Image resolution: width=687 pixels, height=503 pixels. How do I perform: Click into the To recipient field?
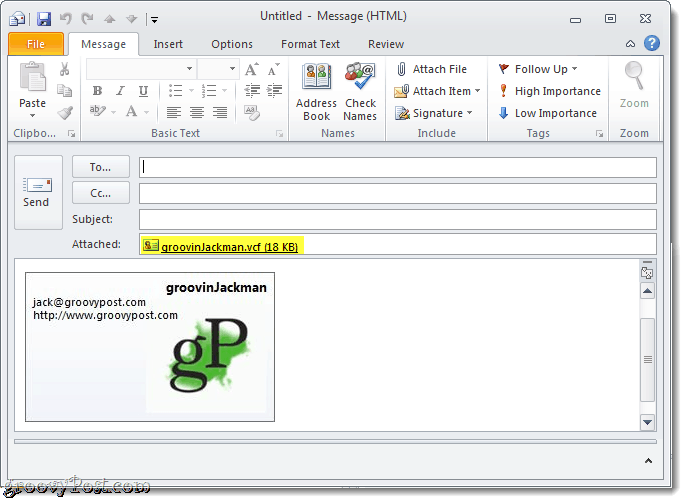(398, 167)
